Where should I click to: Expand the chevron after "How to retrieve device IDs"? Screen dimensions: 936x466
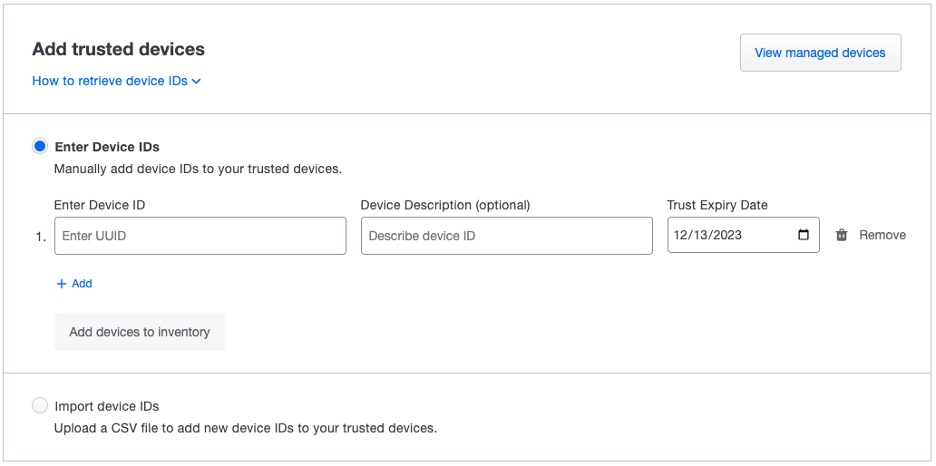(x=197, y=81)
